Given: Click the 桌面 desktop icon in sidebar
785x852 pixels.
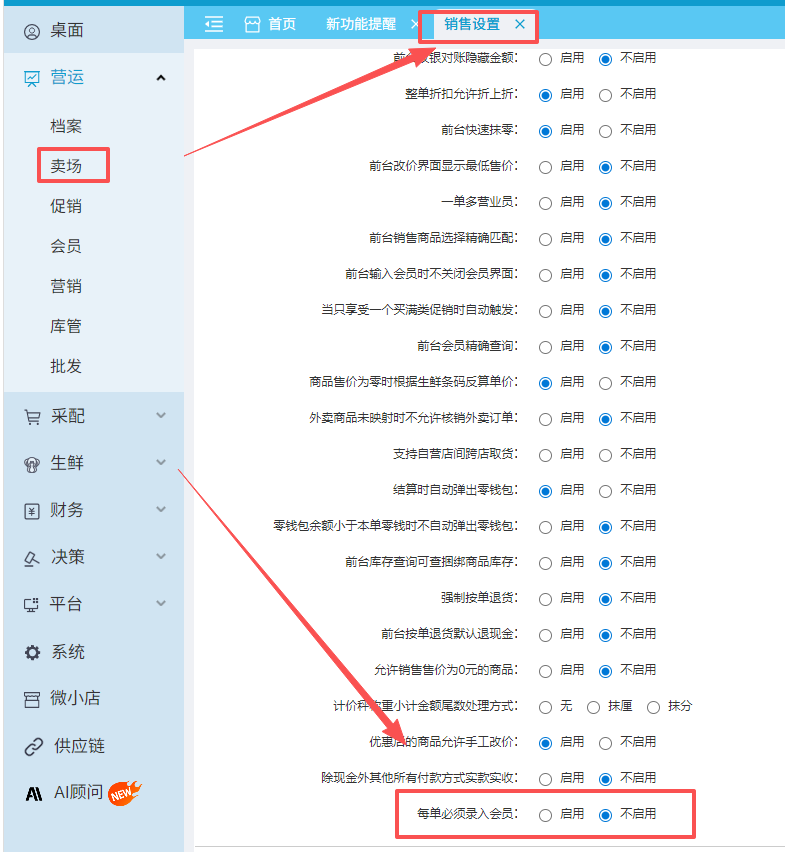Looking at the screenshot, I should (32, 32).
